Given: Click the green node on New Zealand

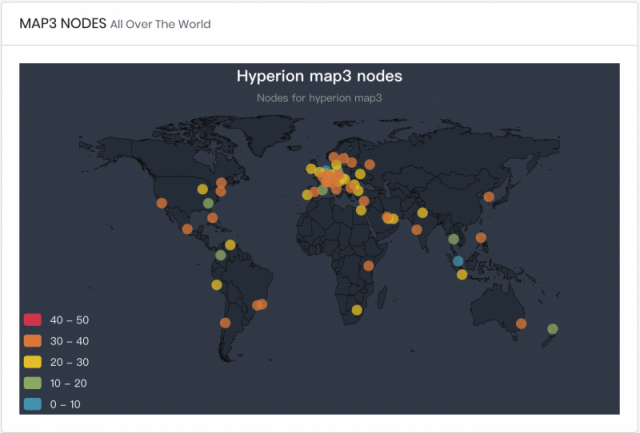Looking at the screenshot, I should pyautogui.click(x=553, y=329).
